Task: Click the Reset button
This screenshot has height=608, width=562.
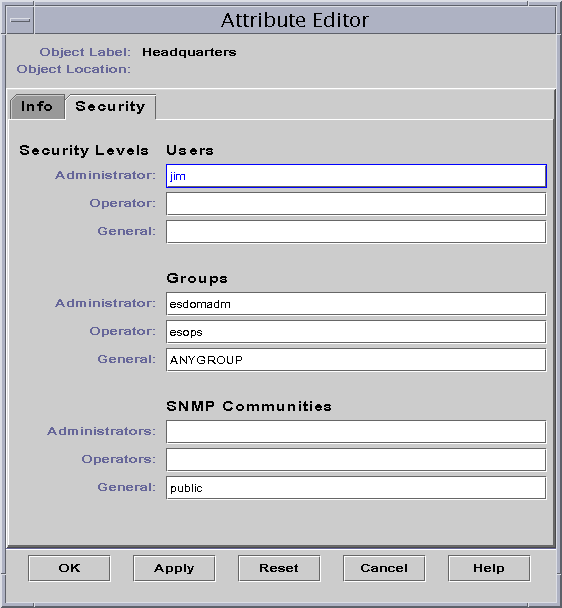Action: point(279,568)
